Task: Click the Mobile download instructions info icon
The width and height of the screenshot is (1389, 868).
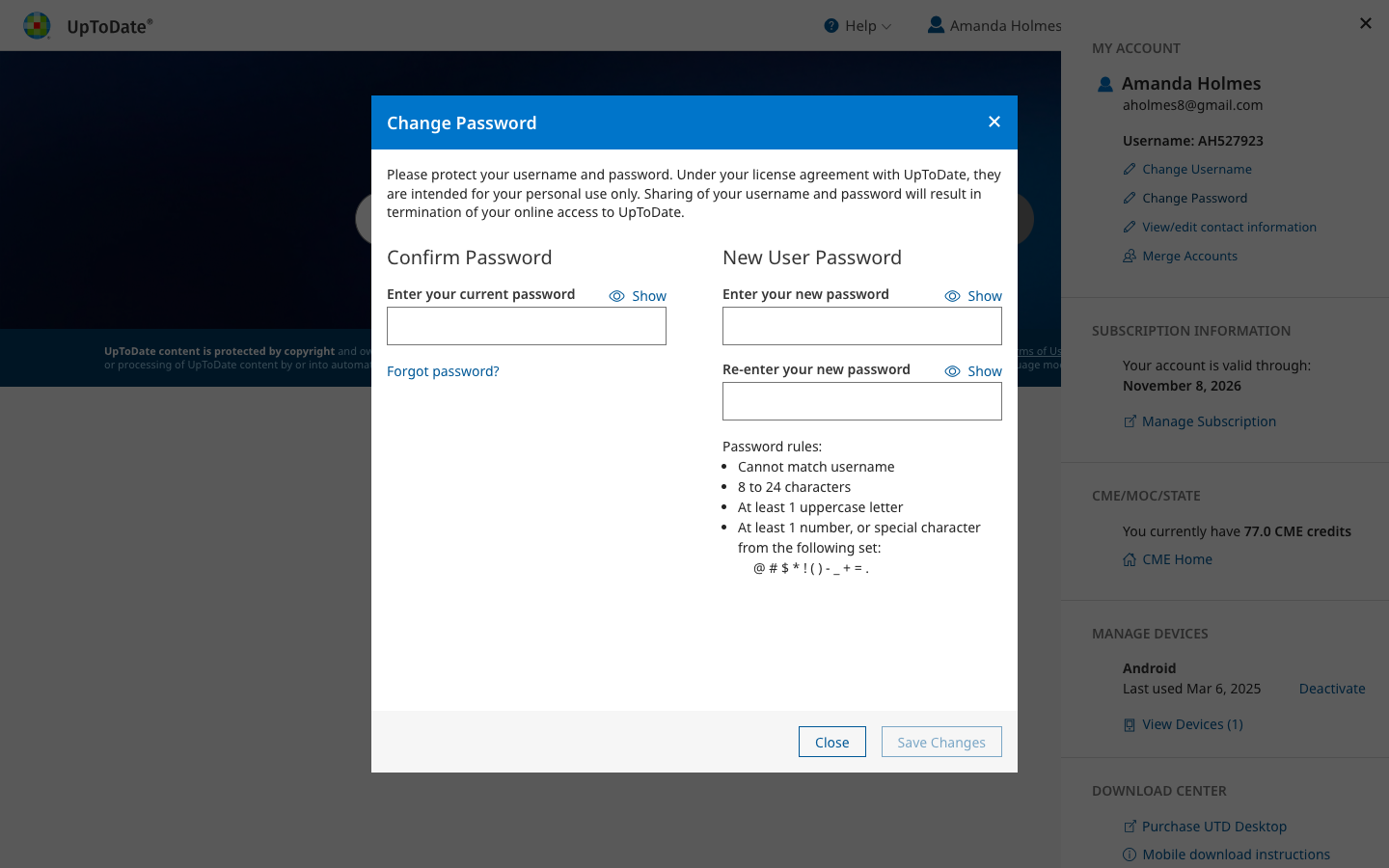Action: tap(1130, 854)
